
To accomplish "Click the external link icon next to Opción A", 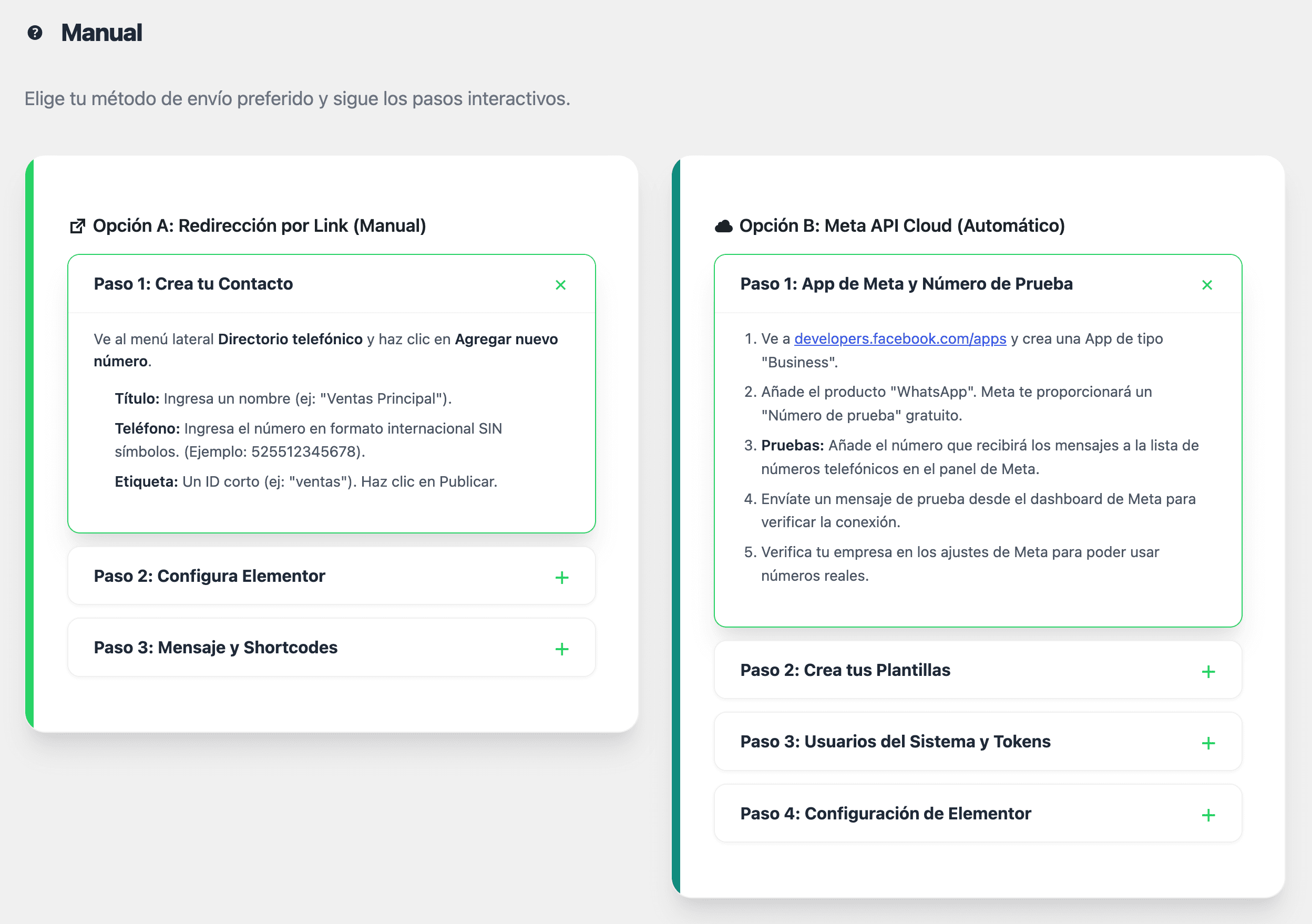I will (x=77, y=227).
